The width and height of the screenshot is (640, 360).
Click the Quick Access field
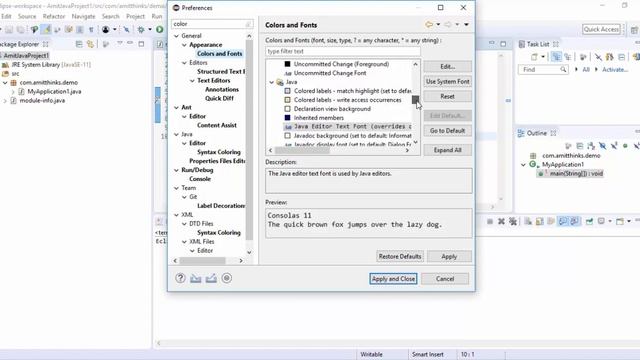pyautogui.click(x=601, y=29)
